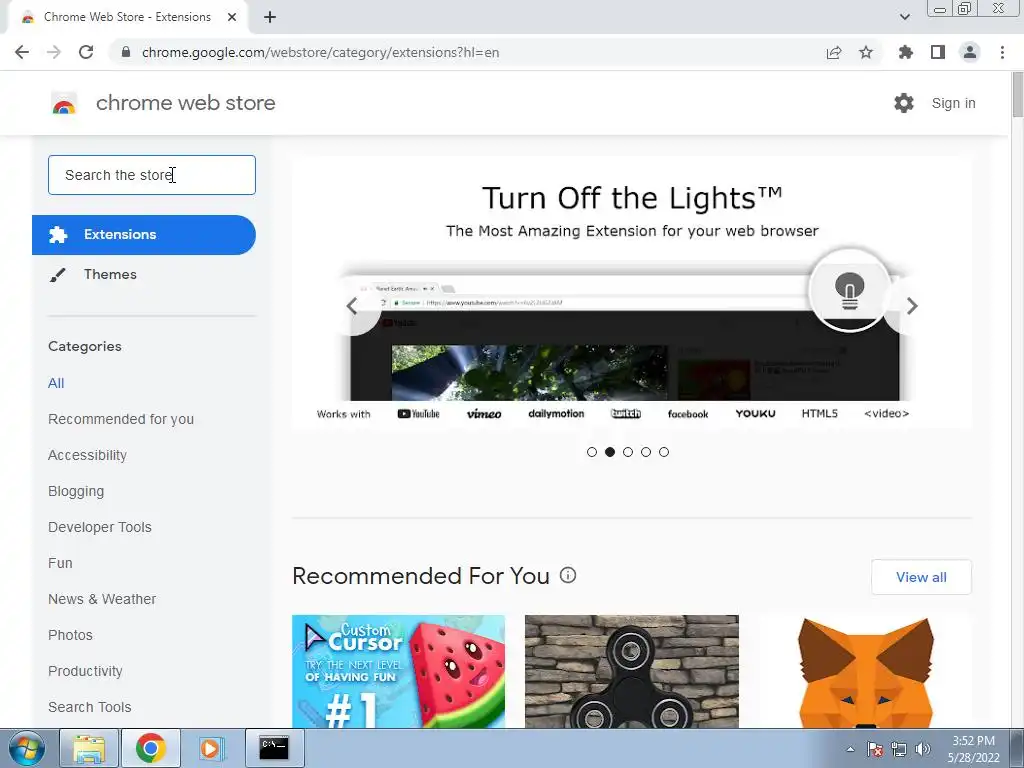Open a new browser tab
The height and width of the screenshot is (768, 1024).
click(x=270, y=17)
